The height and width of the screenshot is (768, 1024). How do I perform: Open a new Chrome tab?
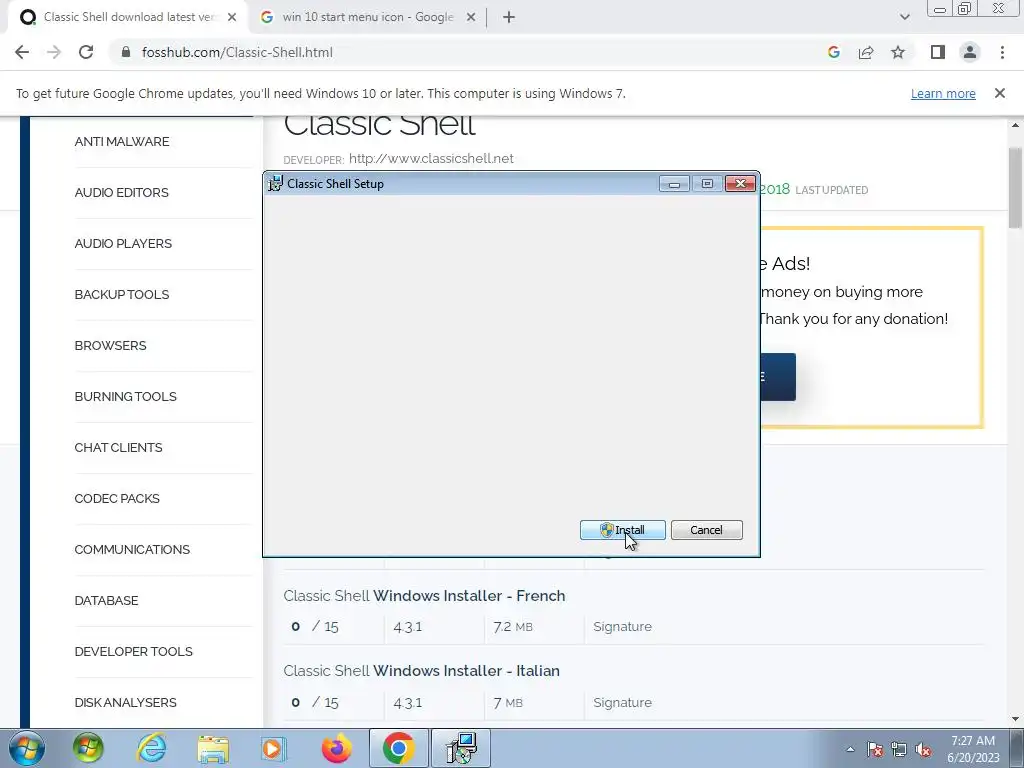(509, 18)
